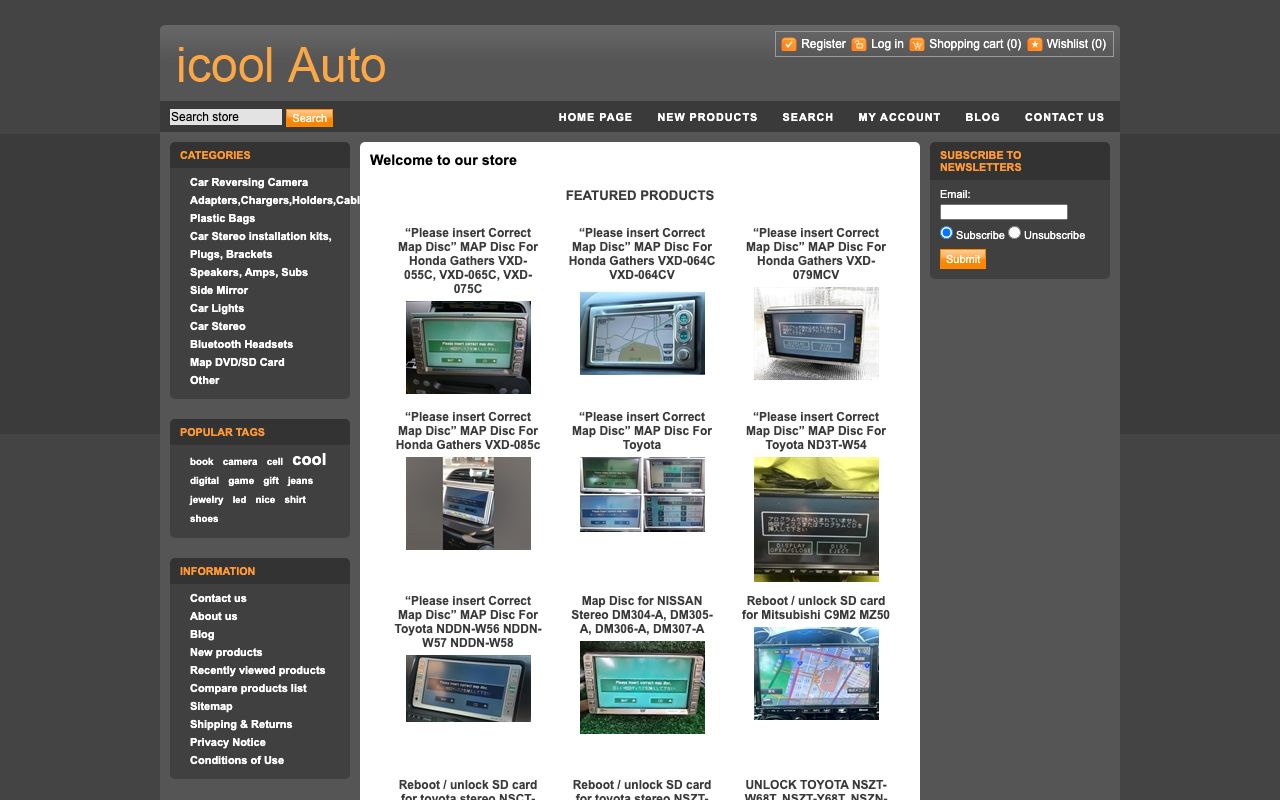Click the 'shoes' popular tag

pyautogui.click(x=204, y=519)
